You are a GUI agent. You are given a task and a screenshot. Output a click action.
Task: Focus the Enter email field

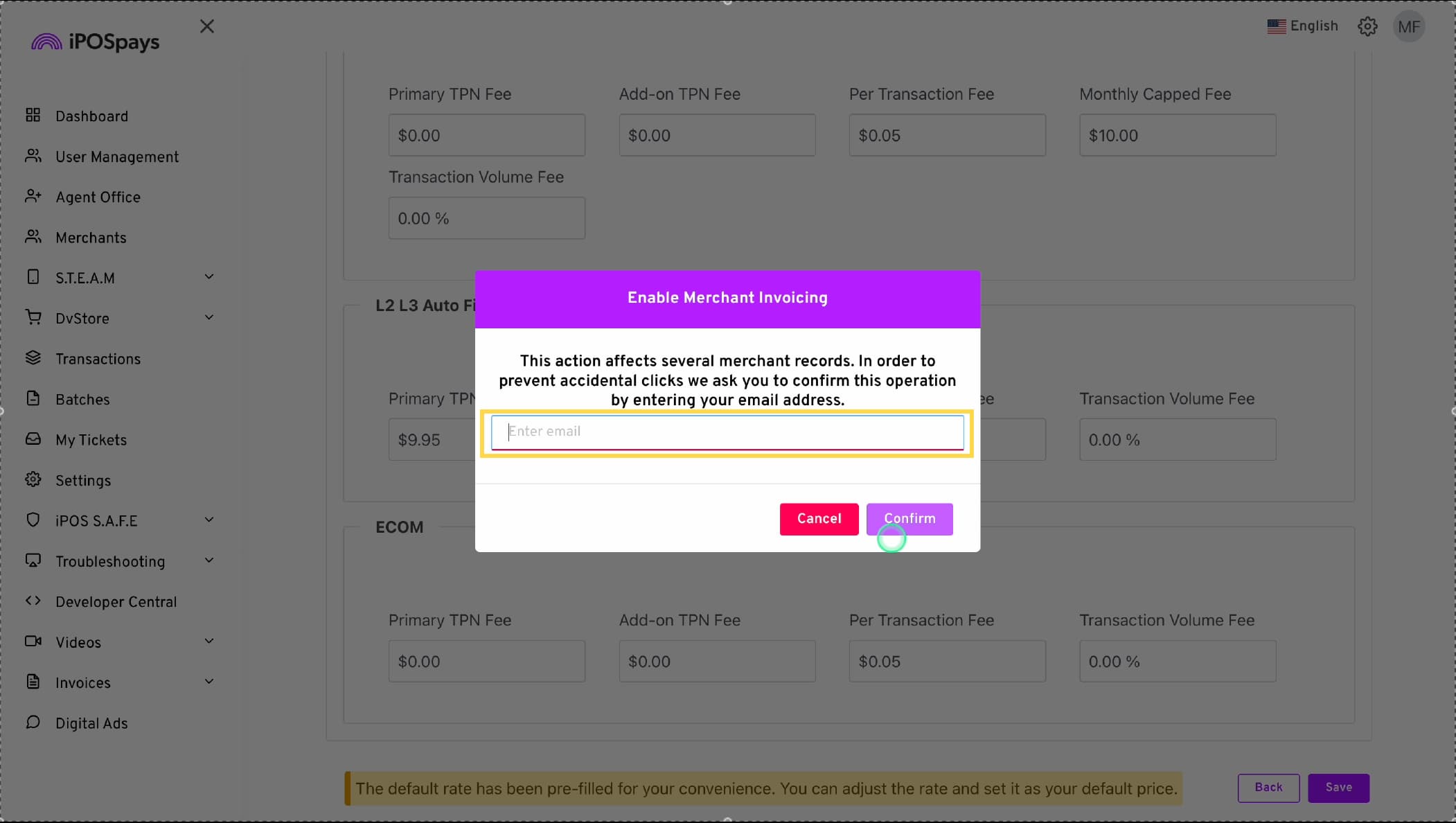(727, 432)
